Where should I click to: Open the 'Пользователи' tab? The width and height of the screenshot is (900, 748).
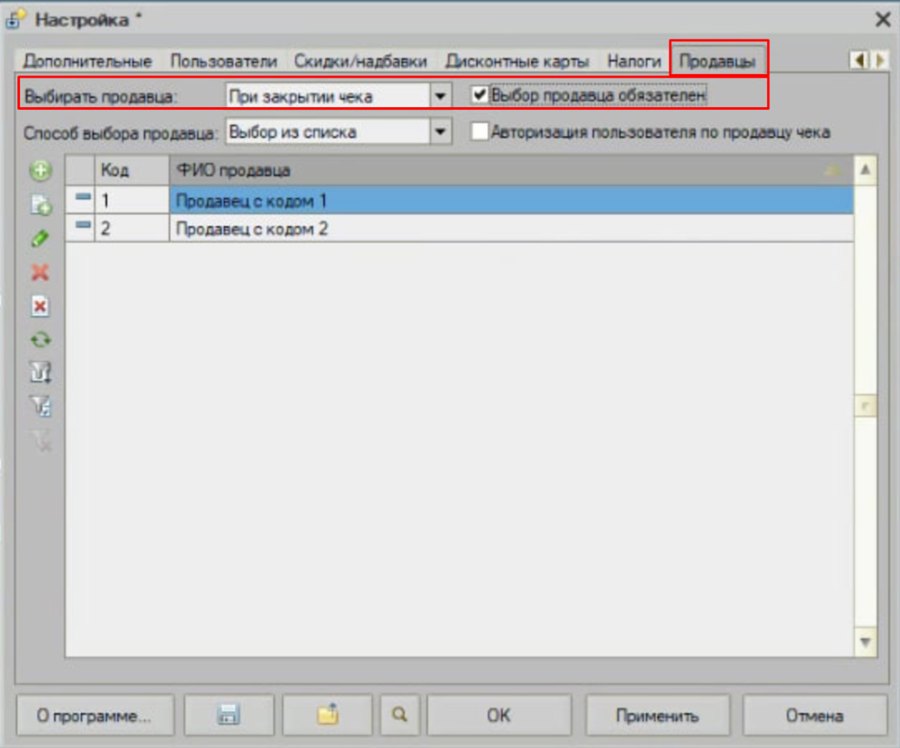(224, 61)
